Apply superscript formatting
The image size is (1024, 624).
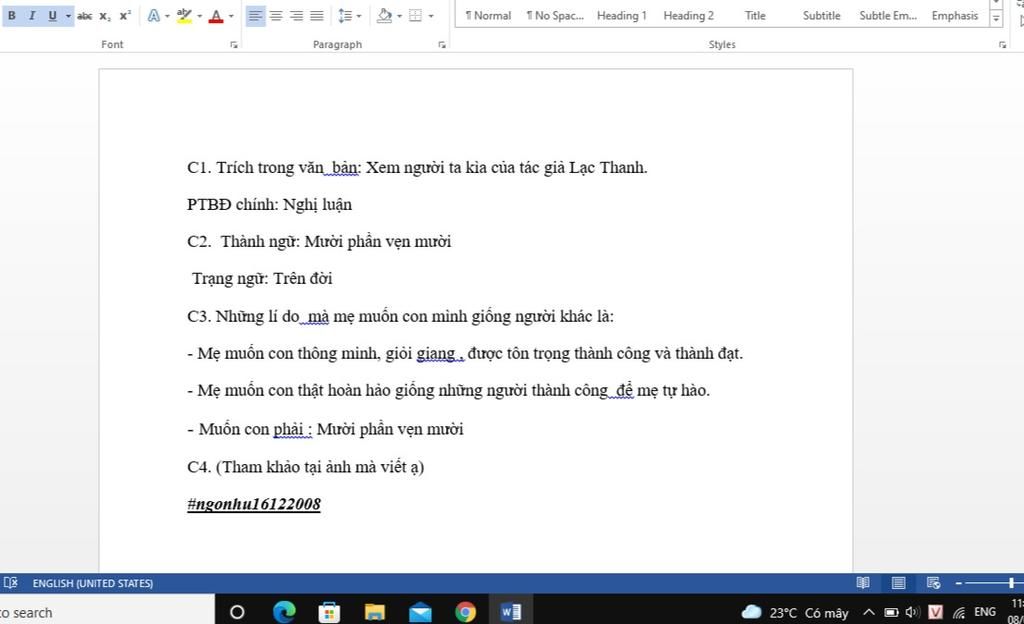click(x=125, y=16)
